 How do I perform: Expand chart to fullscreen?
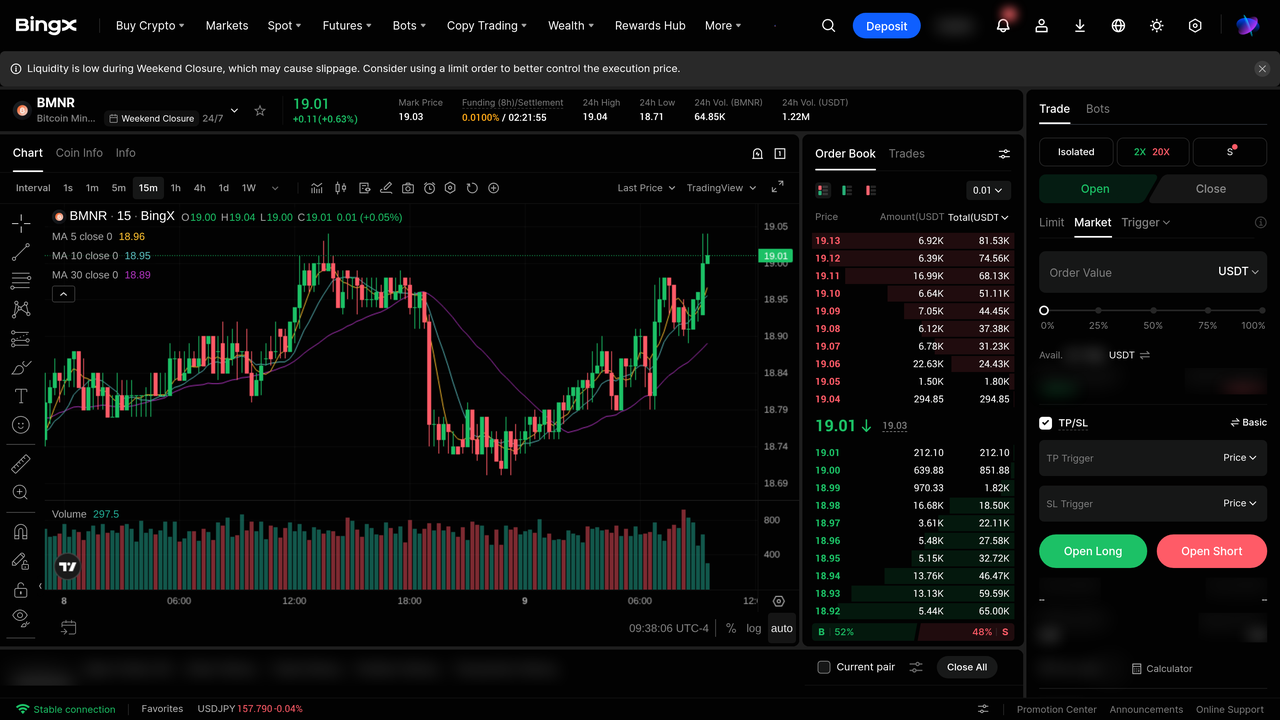(777, 188)
